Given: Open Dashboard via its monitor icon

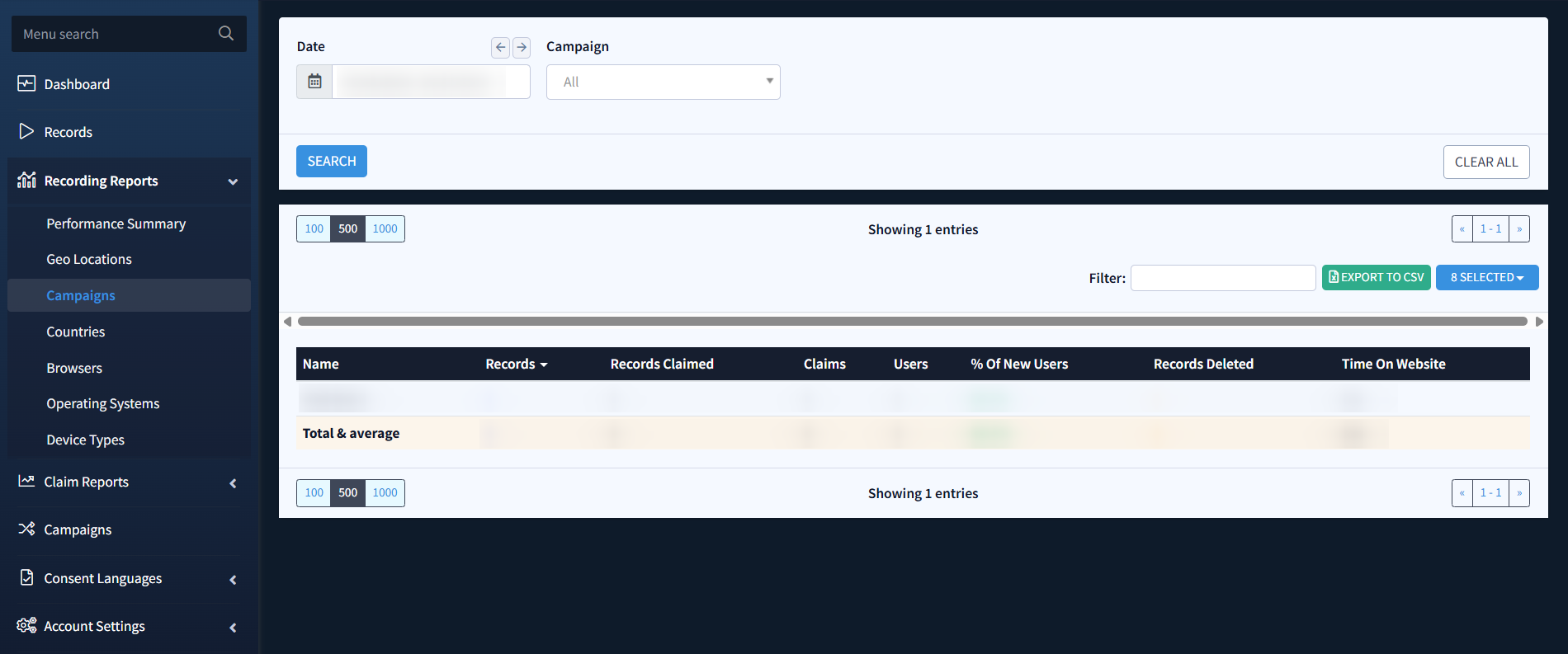Looking at the screenshot, I should [x=26, y=84].
